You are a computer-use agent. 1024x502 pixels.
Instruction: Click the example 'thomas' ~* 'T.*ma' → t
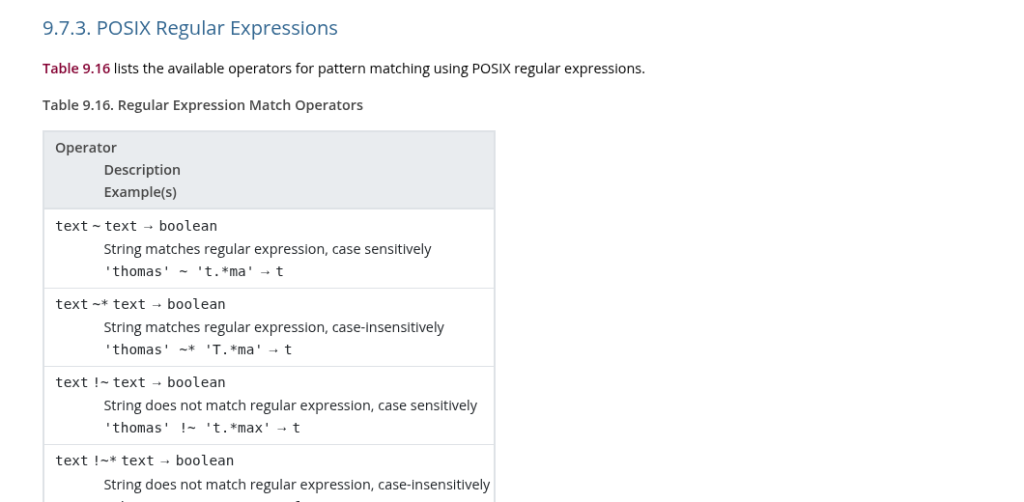coord(198,350)
